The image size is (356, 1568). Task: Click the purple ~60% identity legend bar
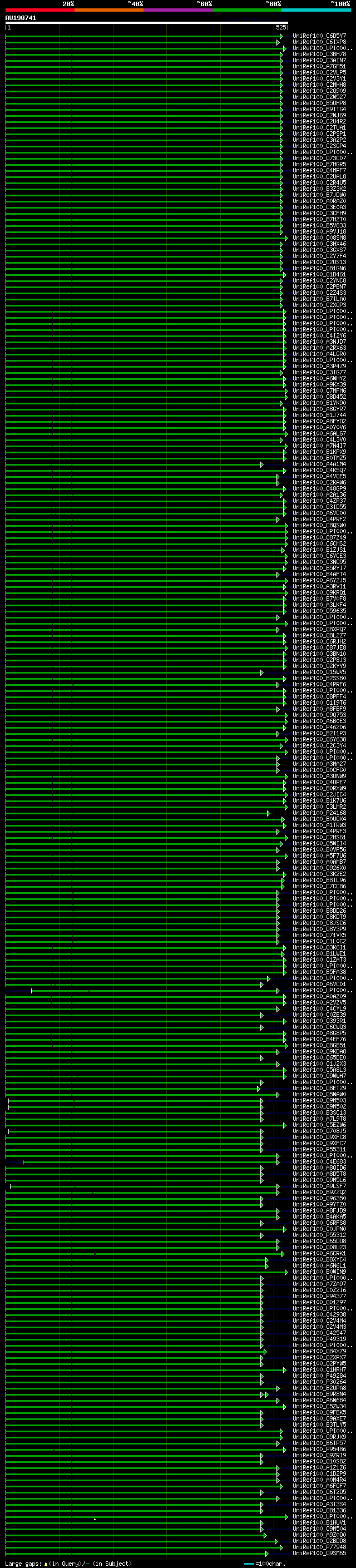[179, 10]
